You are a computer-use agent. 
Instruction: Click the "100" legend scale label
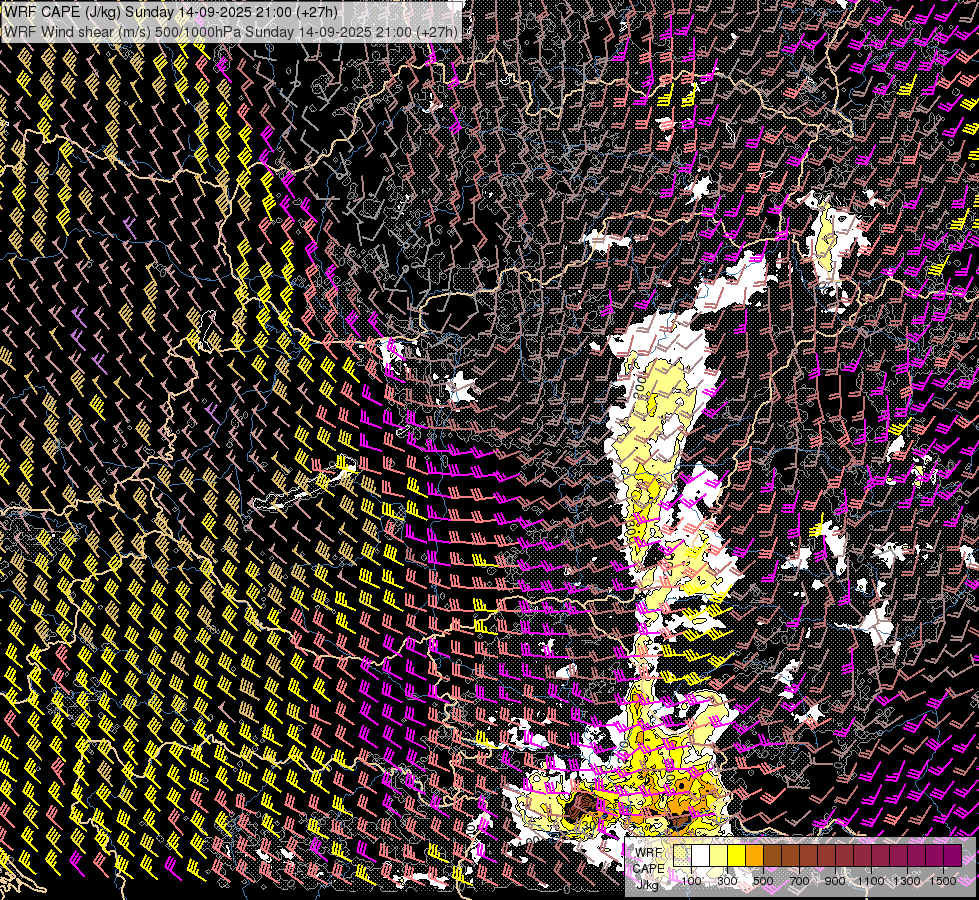tap(691, 880)
